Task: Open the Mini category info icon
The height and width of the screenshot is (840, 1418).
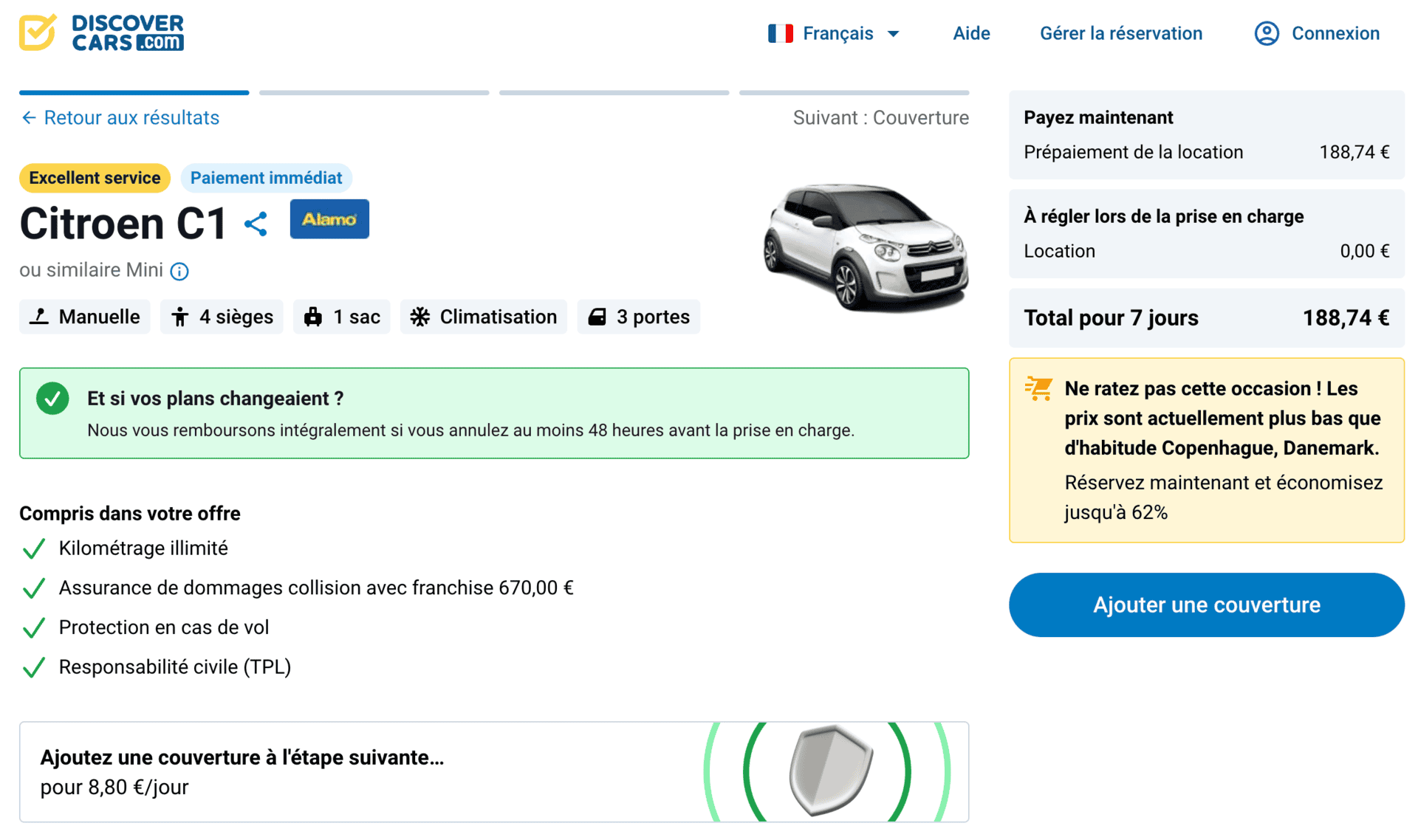Action: coord(179,271)
